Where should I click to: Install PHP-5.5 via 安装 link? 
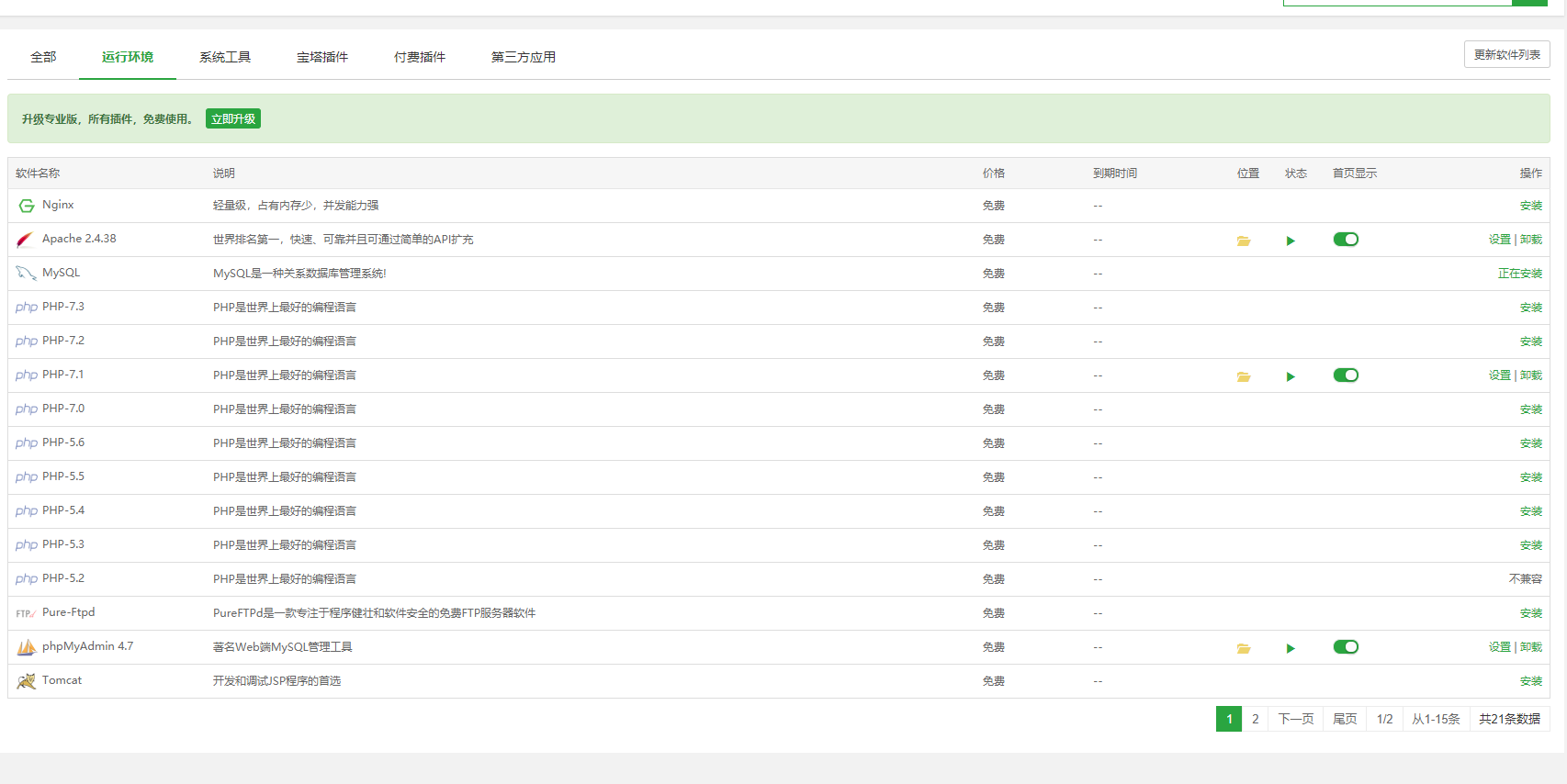click(1531, 477)
